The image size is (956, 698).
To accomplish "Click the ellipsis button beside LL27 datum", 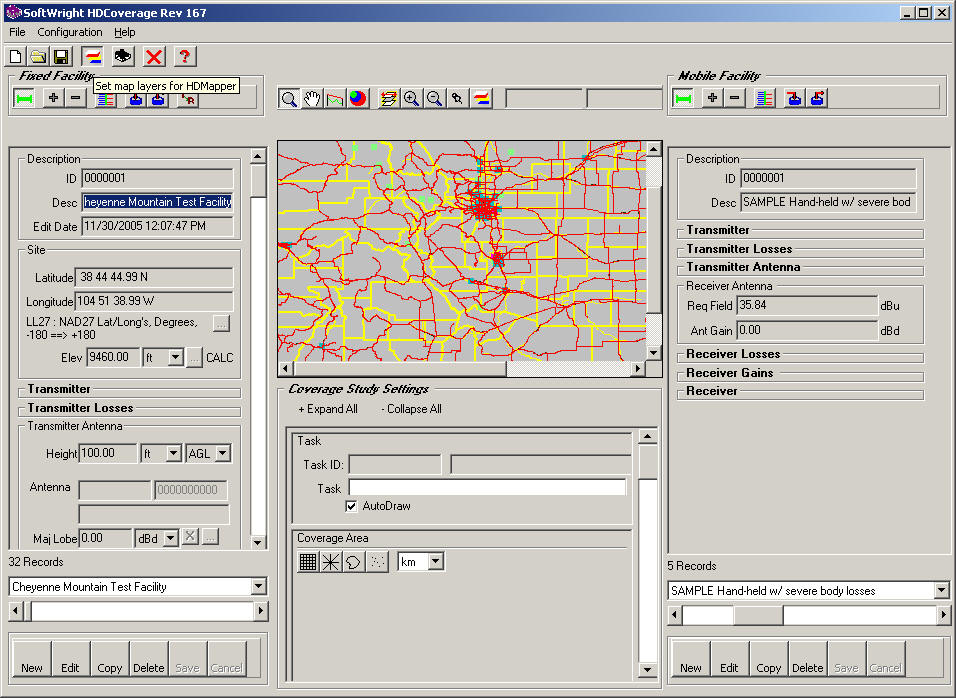I will click(221, 324).
